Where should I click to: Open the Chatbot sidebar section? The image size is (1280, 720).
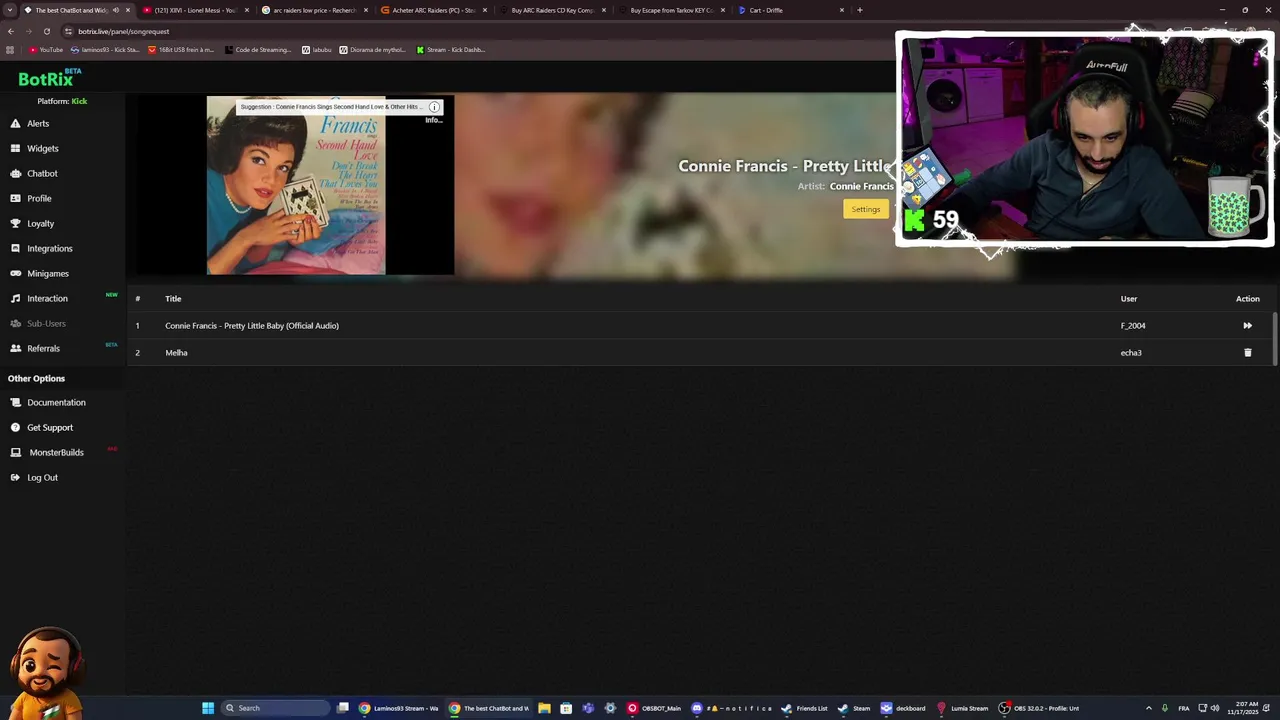[34, 173]
